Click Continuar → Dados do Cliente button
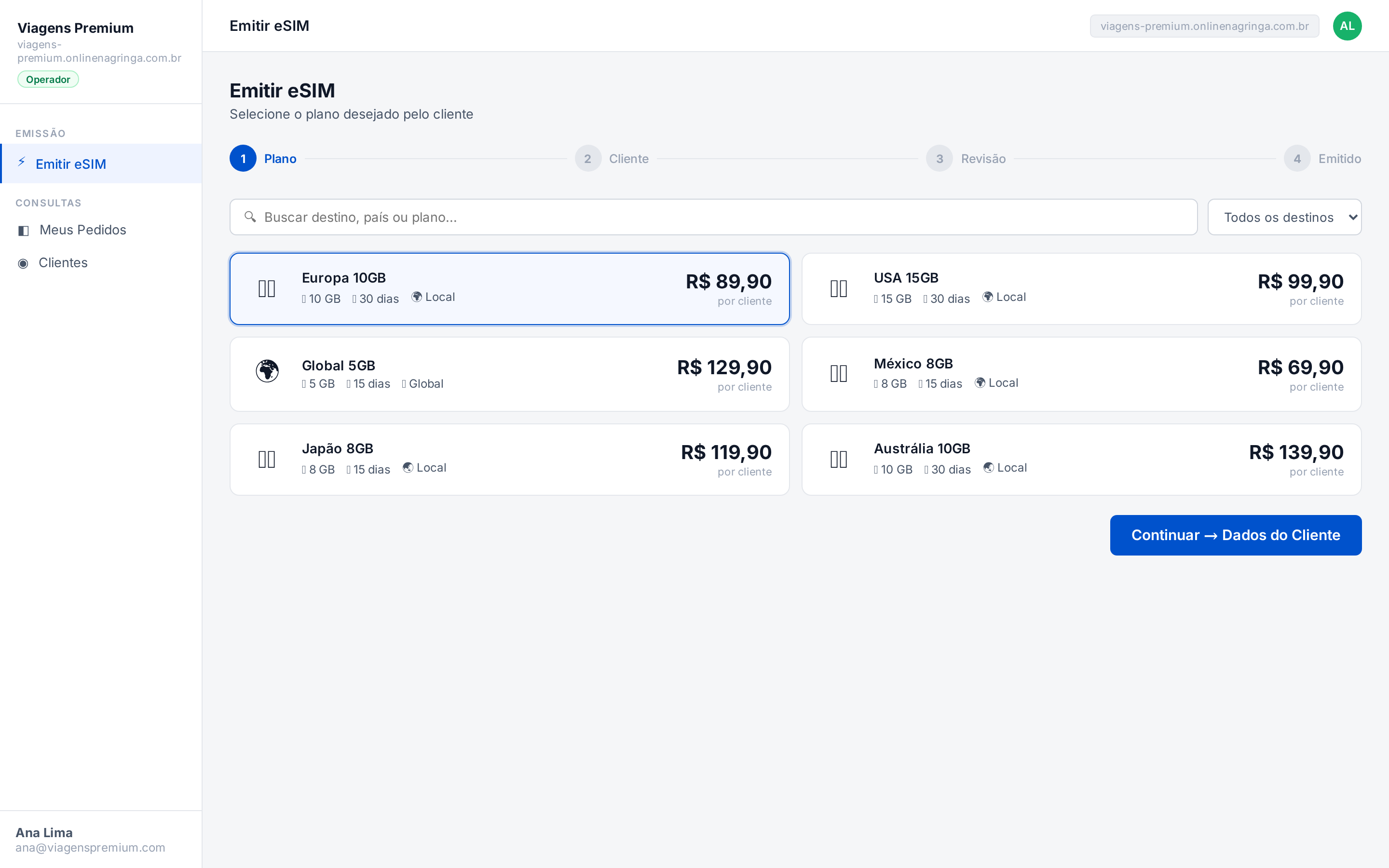The width and height of the screenshot is (1389, 868). 1235,535
